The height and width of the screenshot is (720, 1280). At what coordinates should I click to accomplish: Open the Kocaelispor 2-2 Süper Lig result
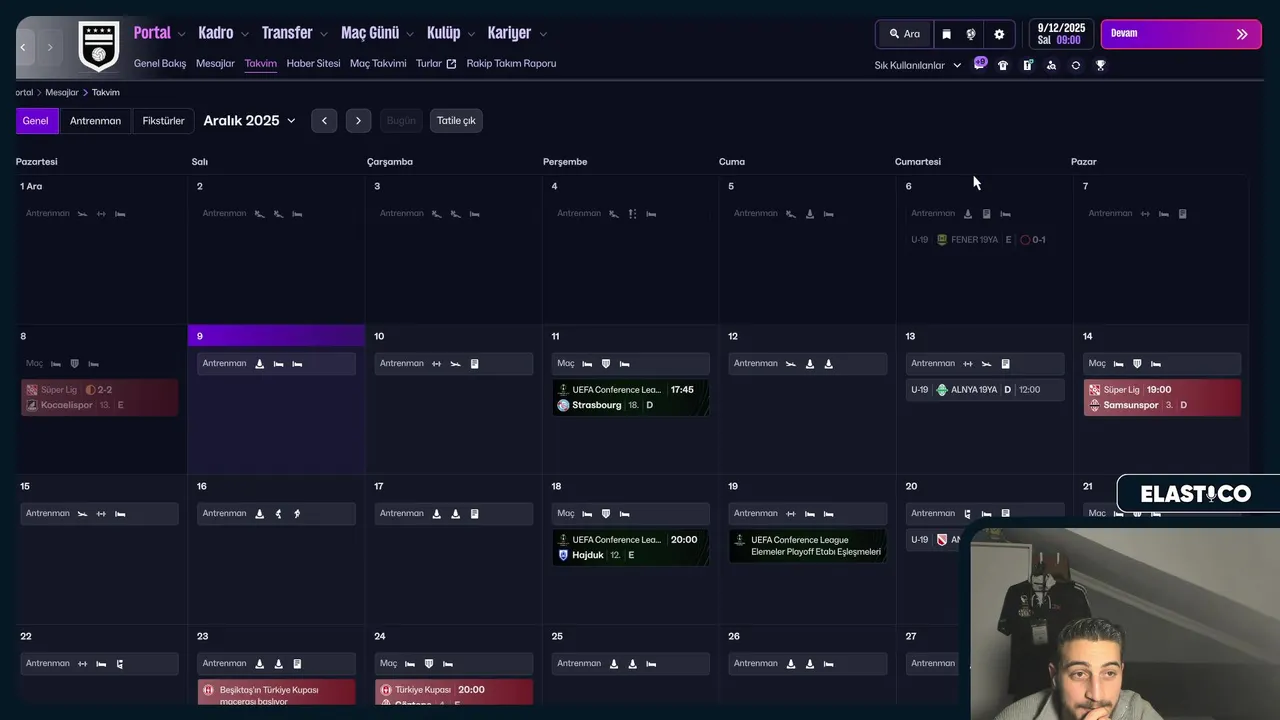coord(100,397)
